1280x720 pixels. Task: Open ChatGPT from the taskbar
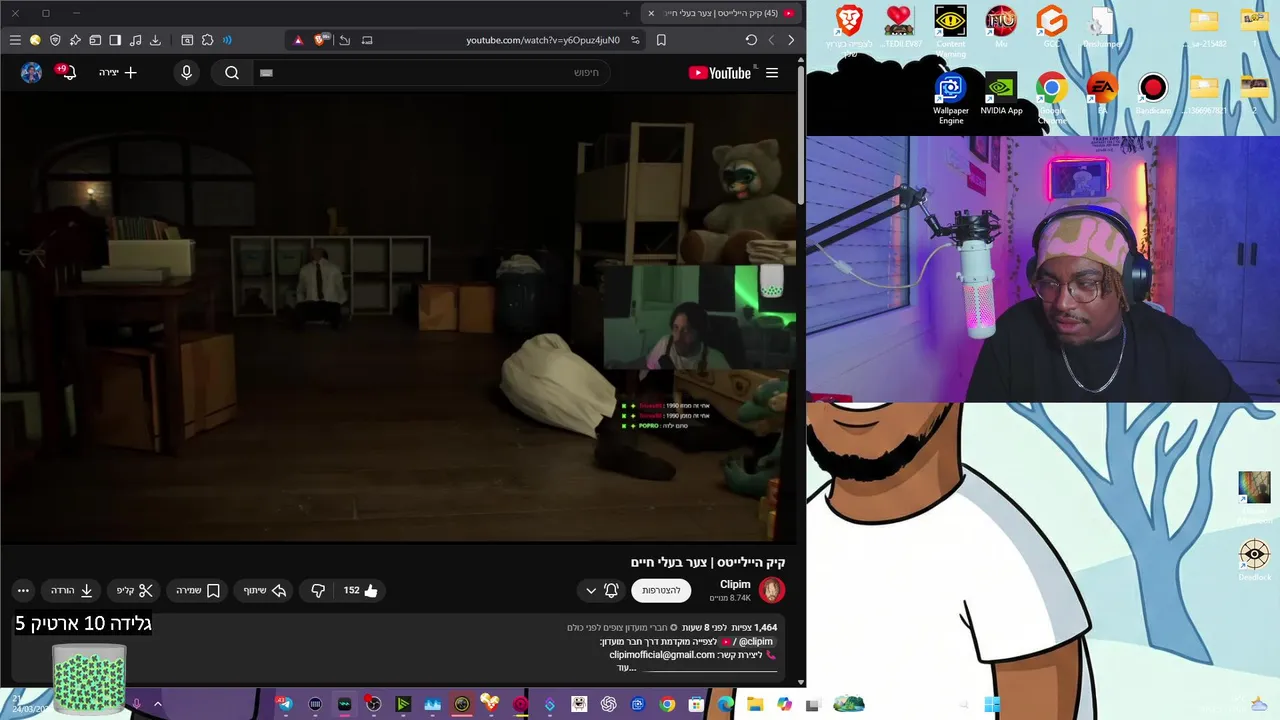pos(608,704)
